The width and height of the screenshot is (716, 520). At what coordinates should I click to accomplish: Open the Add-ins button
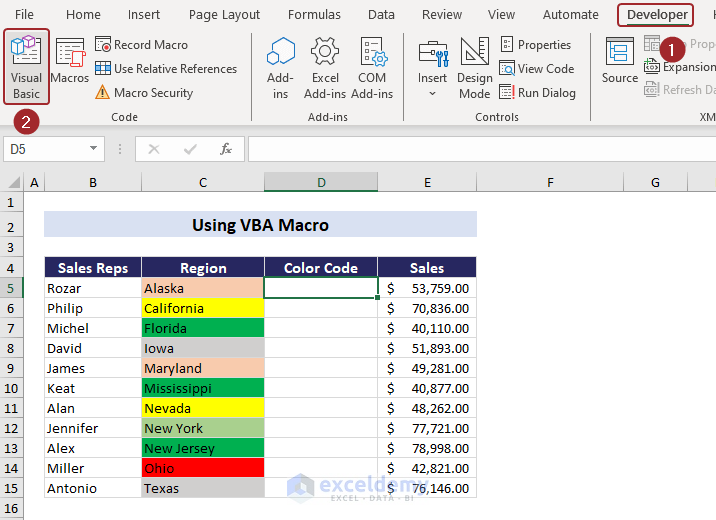coord(280,68)
